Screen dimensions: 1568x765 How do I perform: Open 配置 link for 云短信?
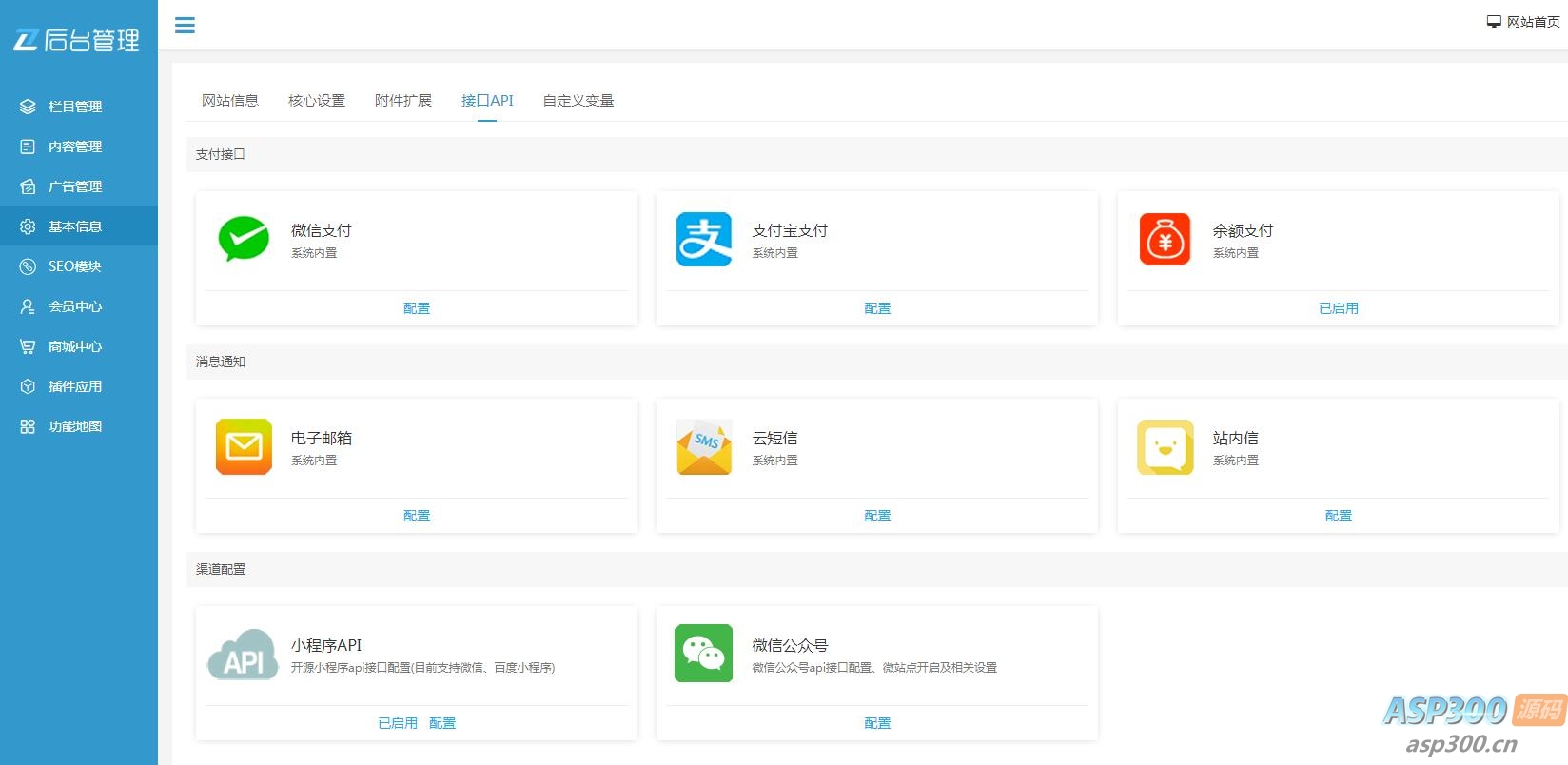pos(877,516)
